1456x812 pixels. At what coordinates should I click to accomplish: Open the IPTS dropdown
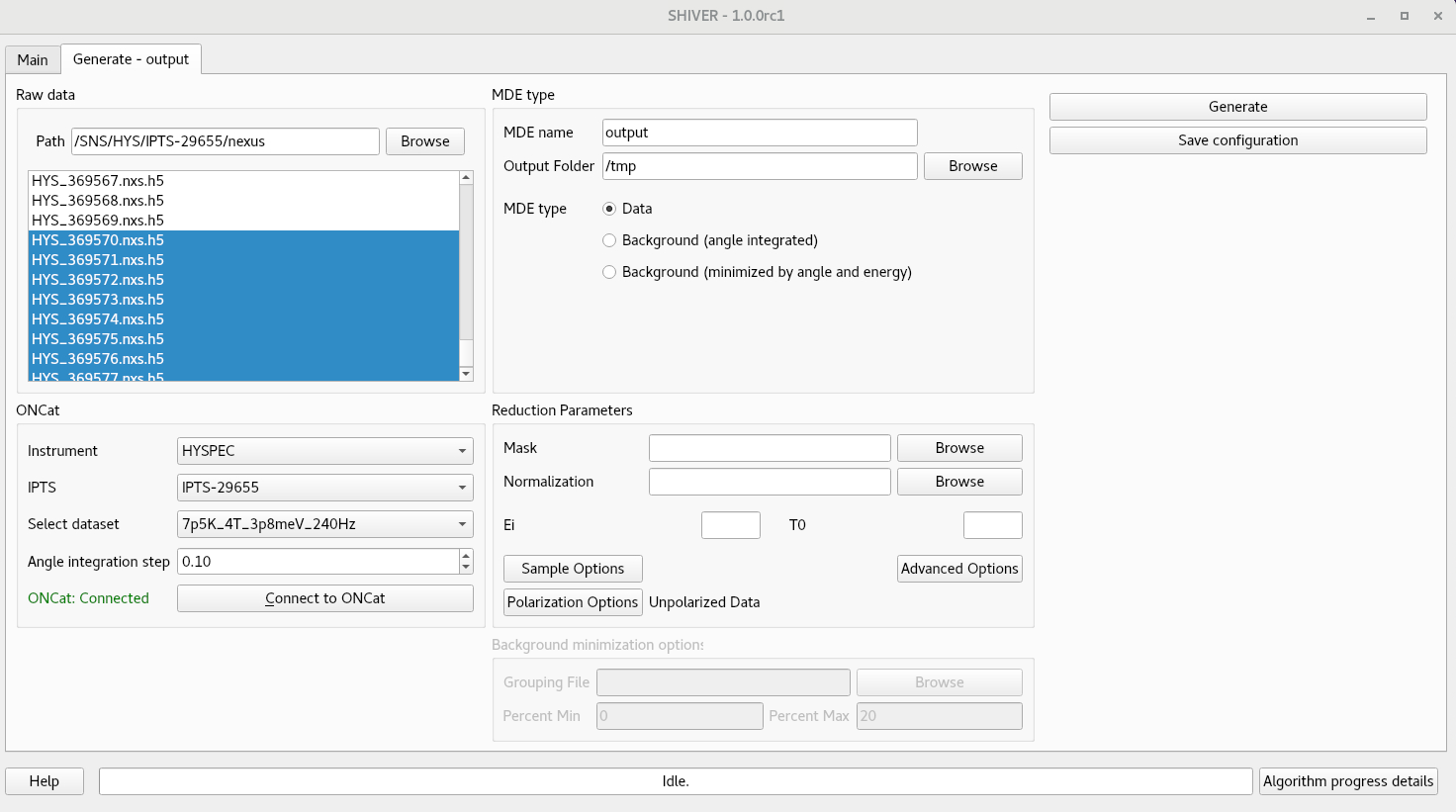coord(324,488)
